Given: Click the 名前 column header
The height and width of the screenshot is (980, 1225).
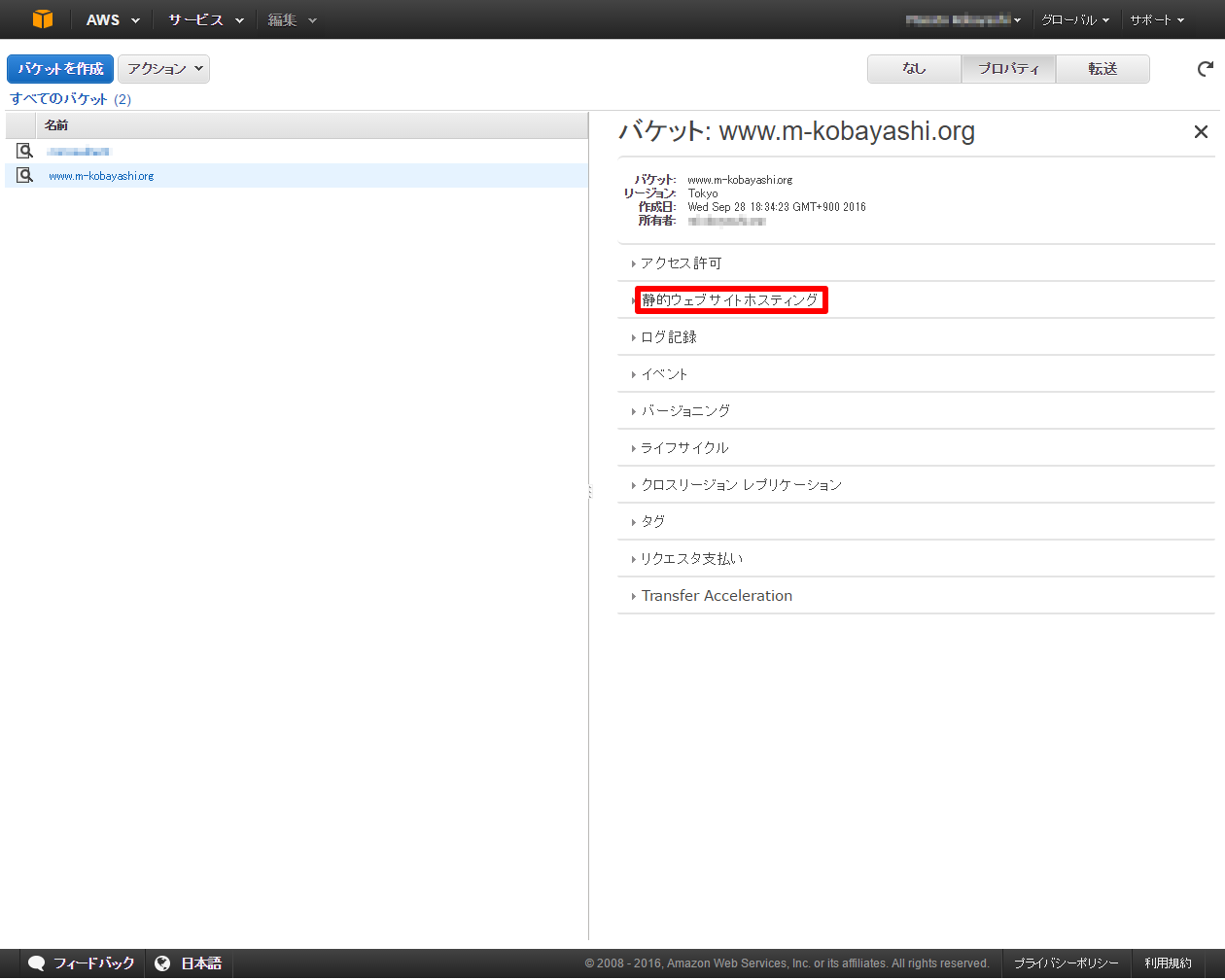Looking at the screenshot, I should click(311, 124).
